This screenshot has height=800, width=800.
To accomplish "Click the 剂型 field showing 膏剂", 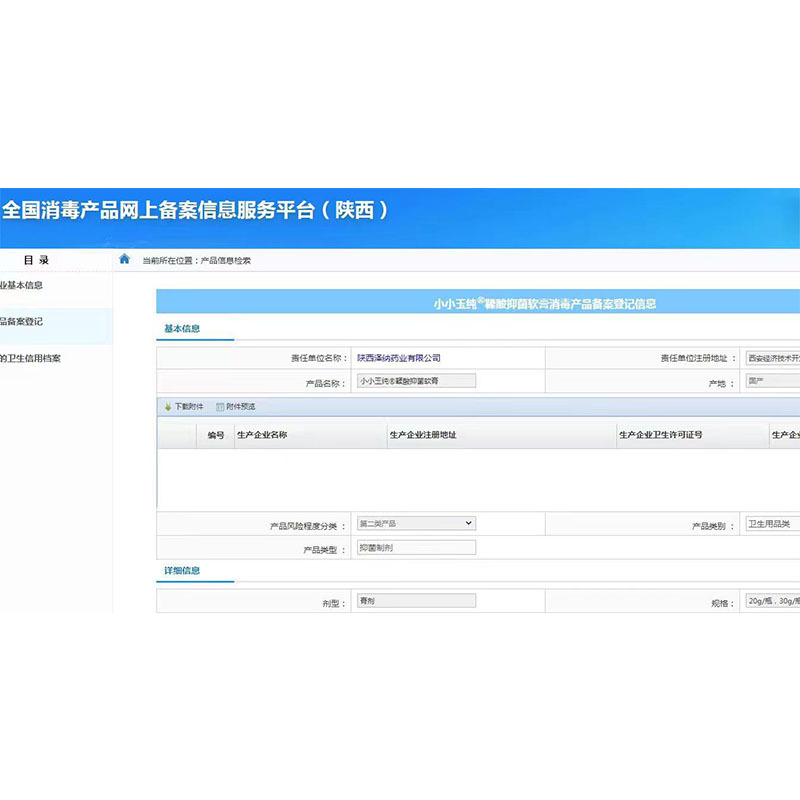I will 416,599.
